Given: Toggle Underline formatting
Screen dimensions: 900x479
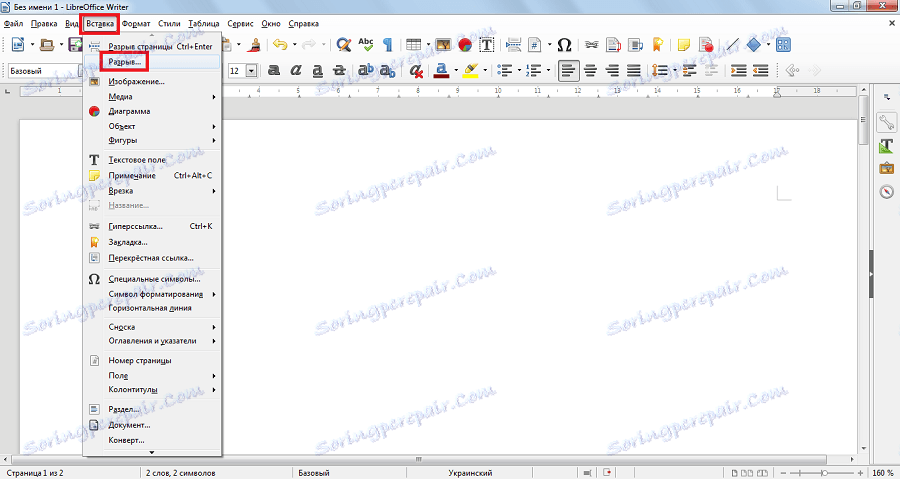Looking at the screenshot, I should (317, 71).
